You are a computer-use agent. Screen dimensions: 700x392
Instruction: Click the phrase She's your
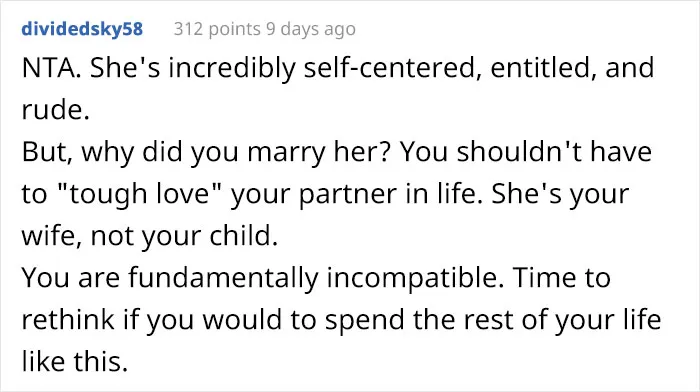[x=560, y=194]
